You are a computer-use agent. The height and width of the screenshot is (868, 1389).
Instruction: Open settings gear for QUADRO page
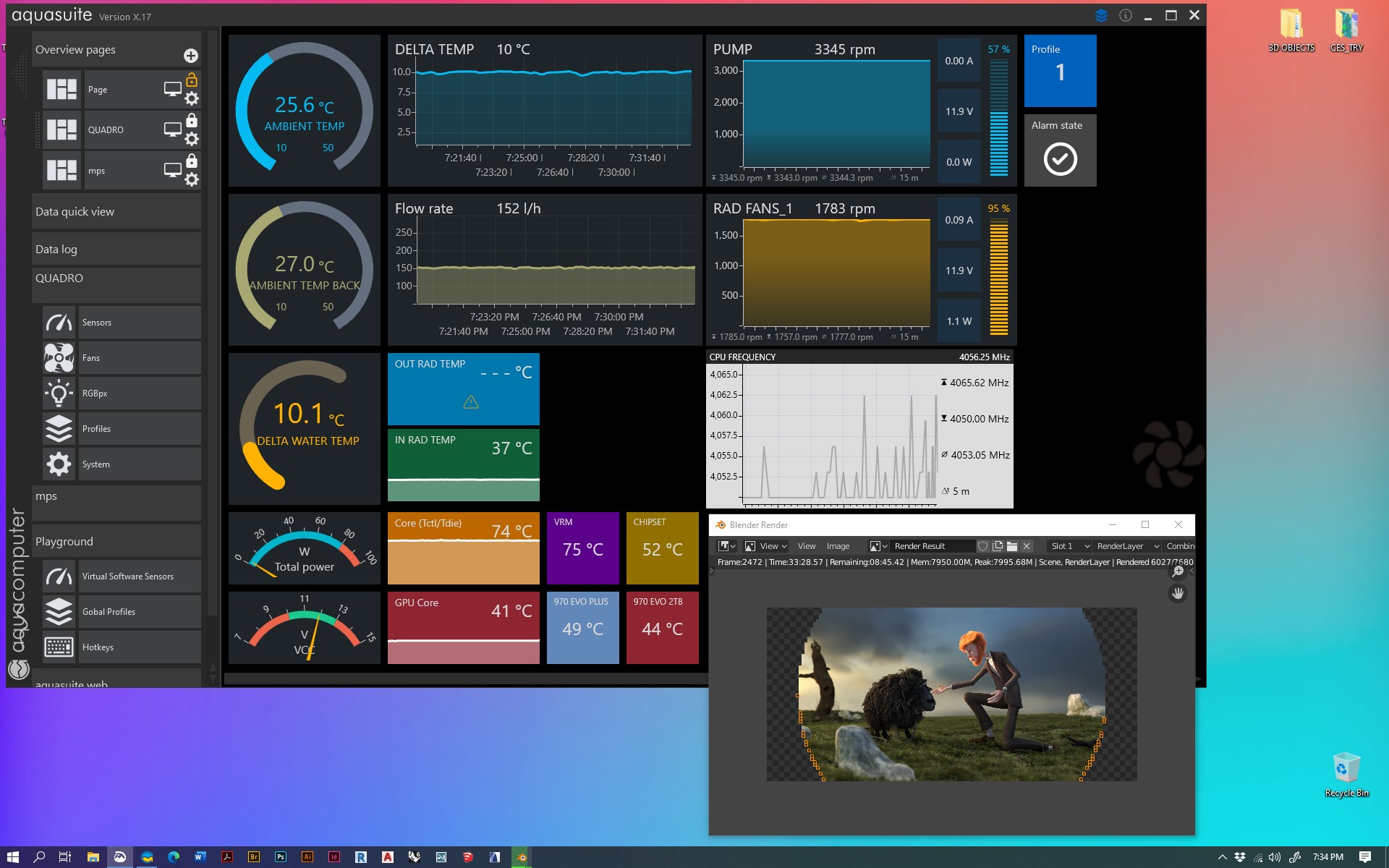click(192, 139)
